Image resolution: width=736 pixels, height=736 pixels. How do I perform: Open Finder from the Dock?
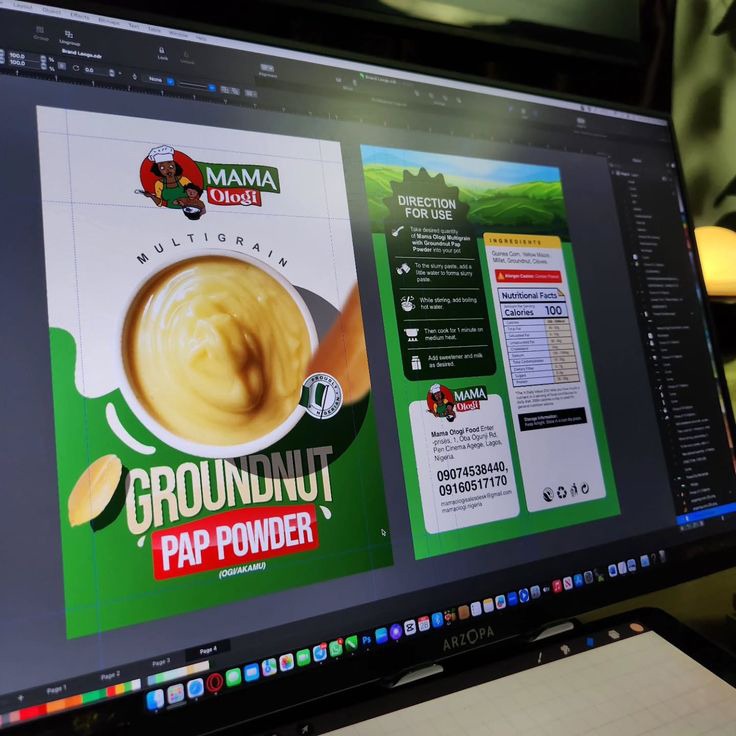(154, 699)
